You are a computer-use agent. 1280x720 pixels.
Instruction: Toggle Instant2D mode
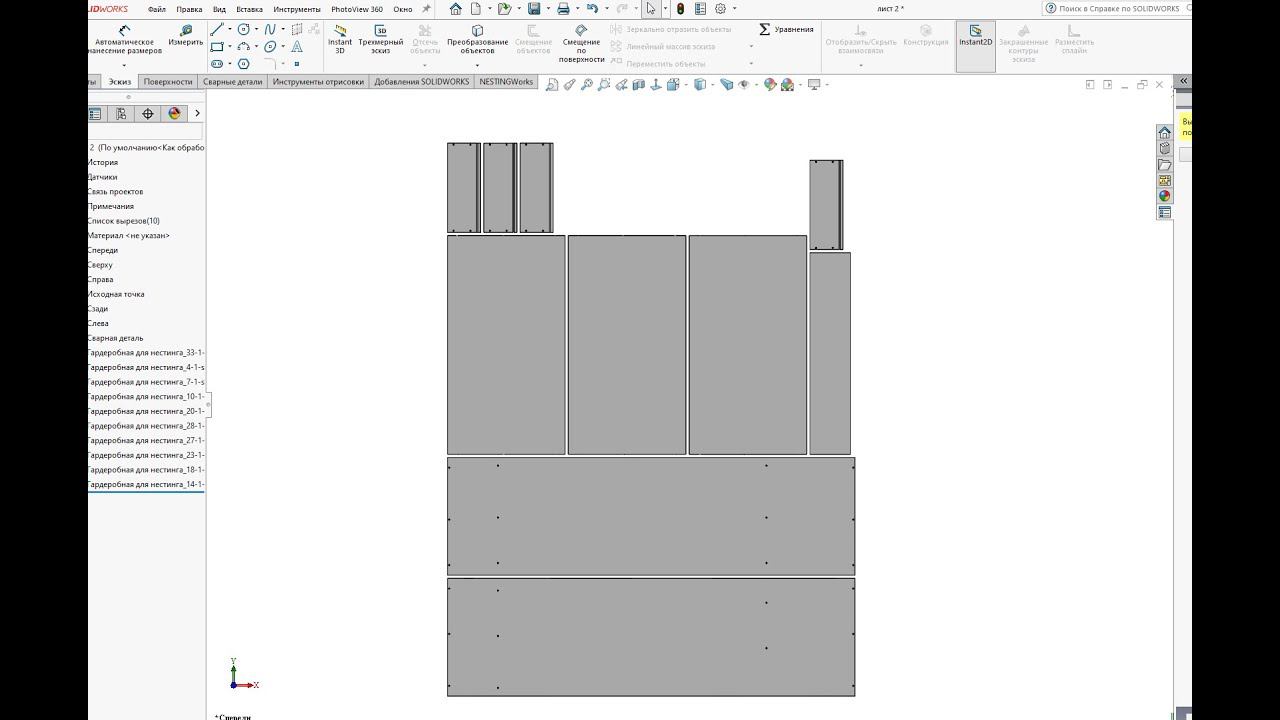pyautogui.click(x=976, y=46)
